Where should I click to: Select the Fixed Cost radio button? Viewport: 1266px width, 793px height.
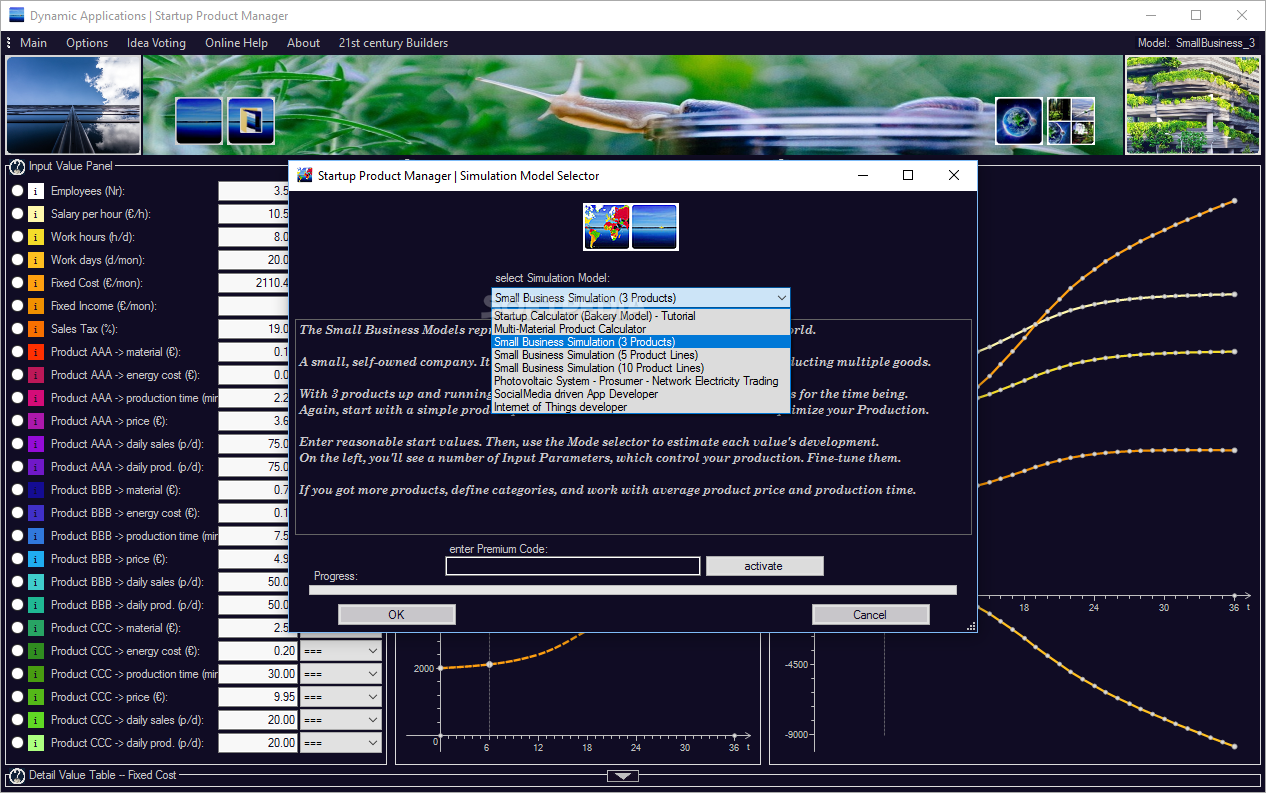tap(17, 283)
